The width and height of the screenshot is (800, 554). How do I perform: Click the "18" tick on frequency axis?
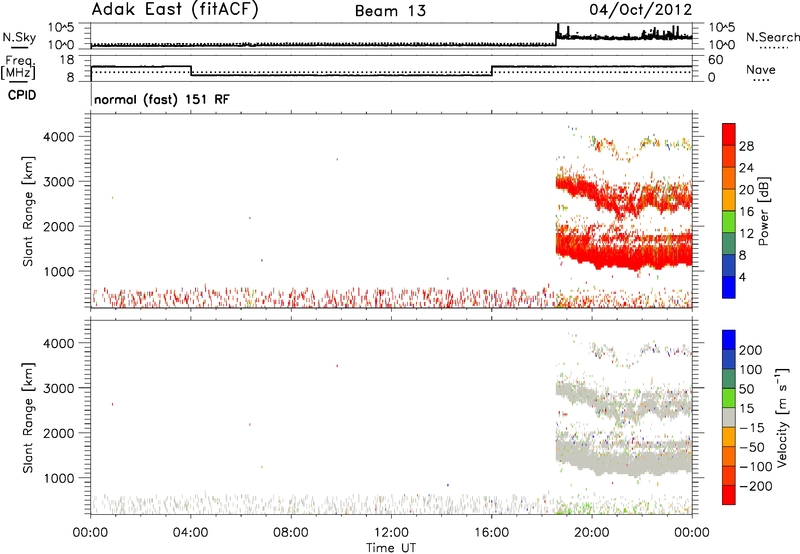(67, 60)
